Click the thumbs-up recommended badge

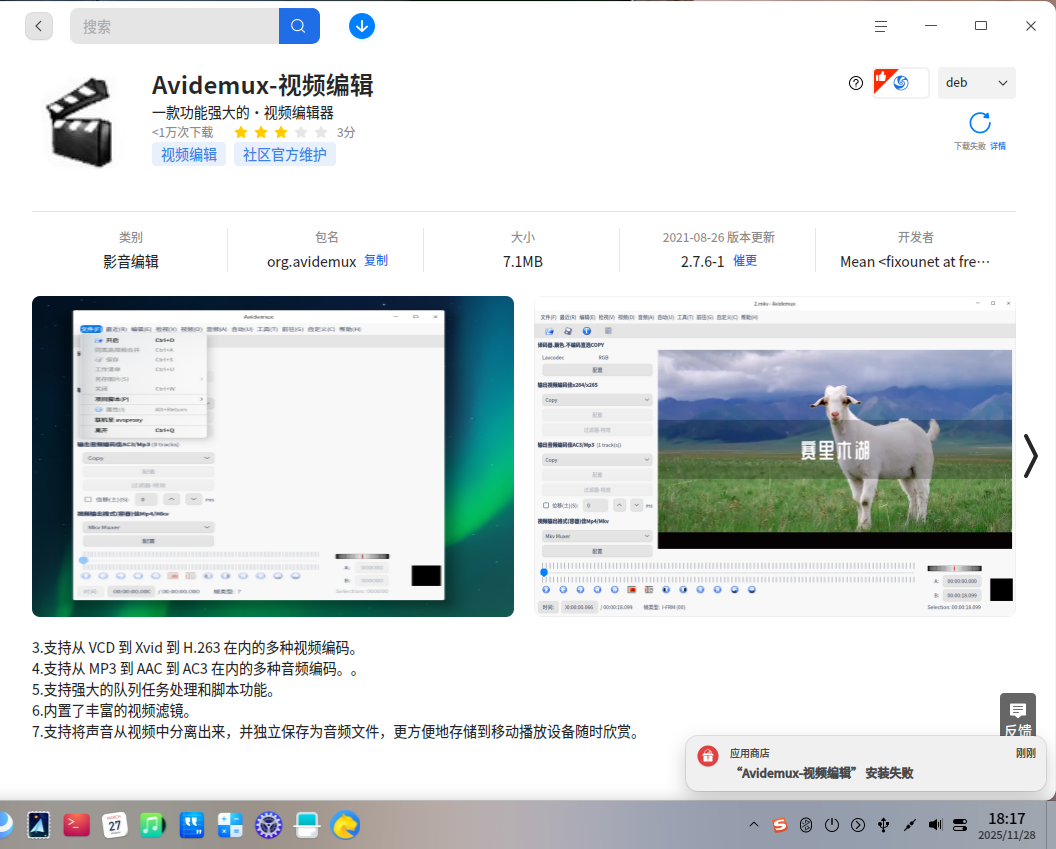900,83
